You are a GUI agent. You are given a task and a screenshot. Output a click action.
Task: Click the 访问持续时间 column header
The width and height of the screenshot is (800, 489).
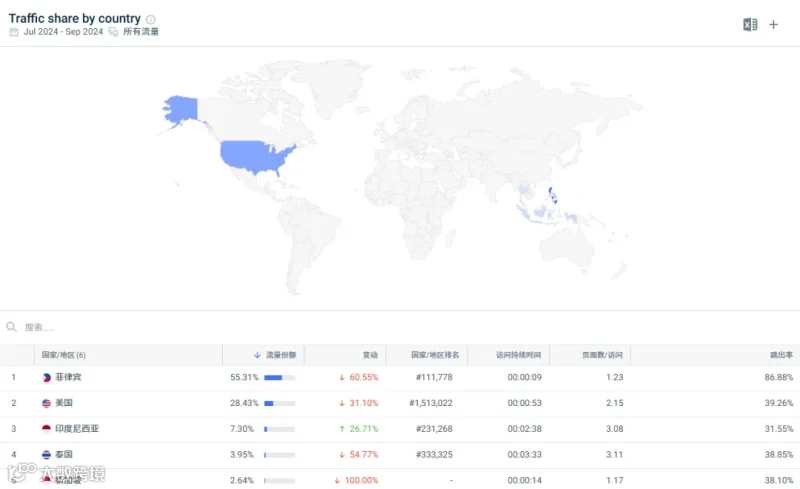click(518, 355)
